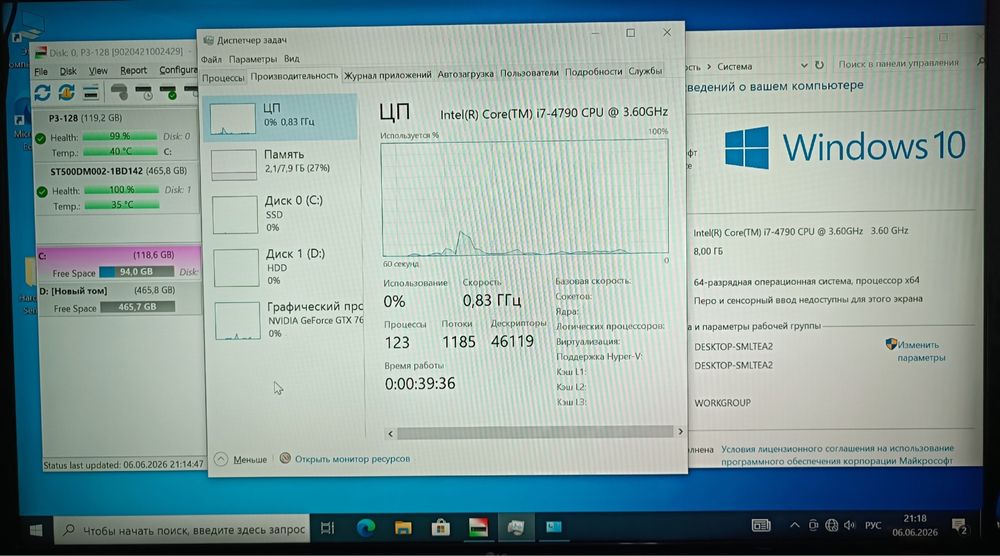Click the Система breadcrumb in address bar
The width and height of the screenshot is (1000, 556).
[x=735, y=66]
